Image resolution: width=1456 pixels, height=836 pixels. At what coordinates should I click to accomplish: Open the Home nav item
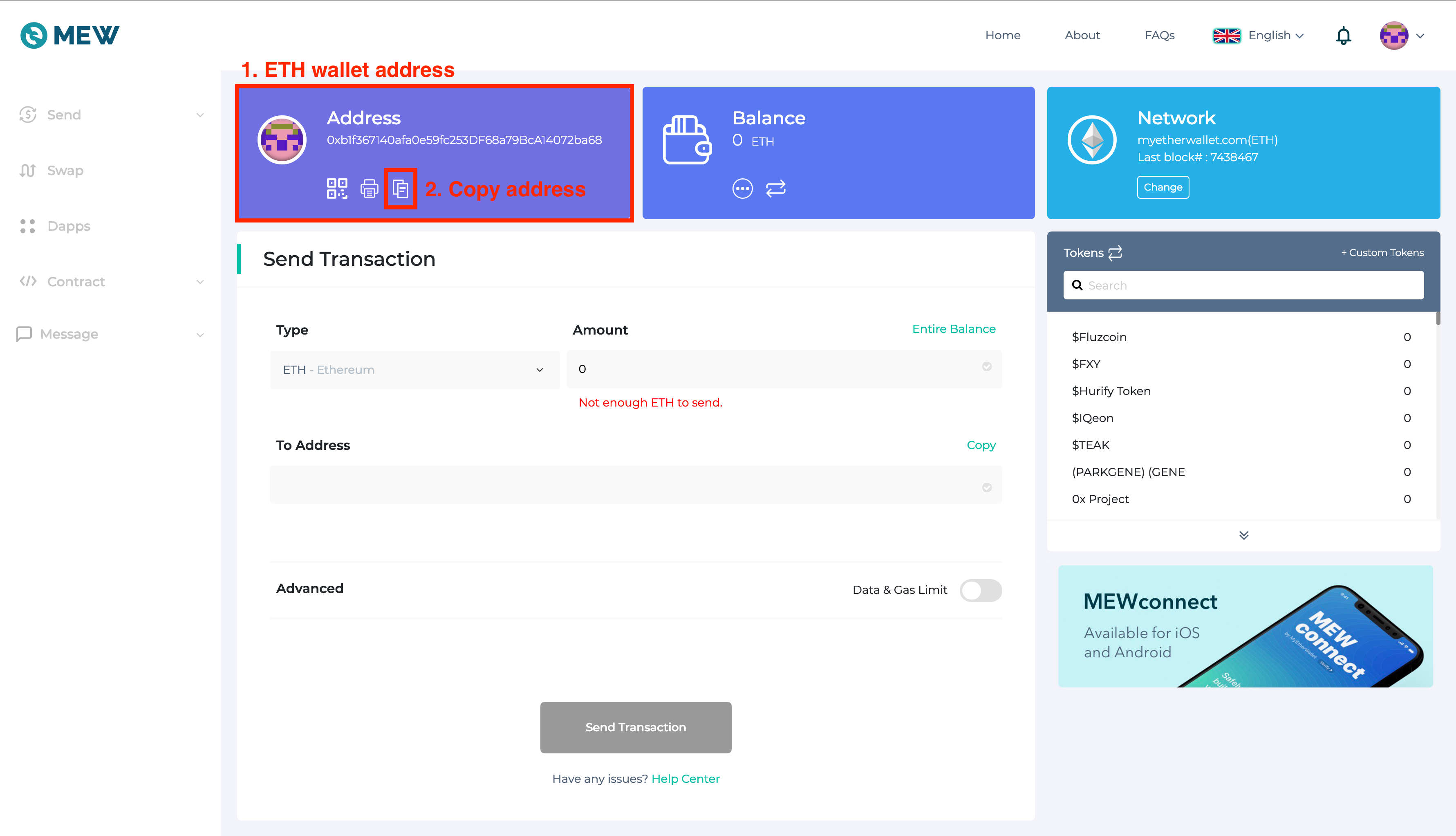(1003, 36)
